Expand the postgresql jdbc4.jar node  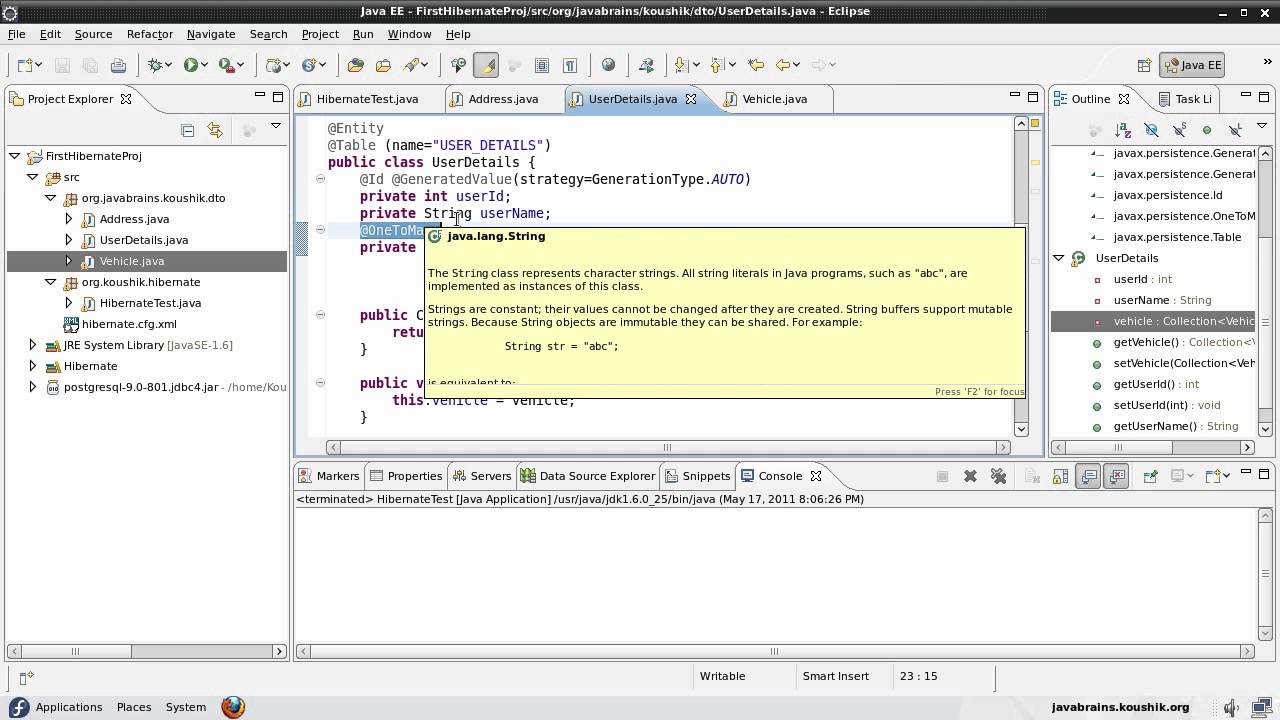[33, 387]
